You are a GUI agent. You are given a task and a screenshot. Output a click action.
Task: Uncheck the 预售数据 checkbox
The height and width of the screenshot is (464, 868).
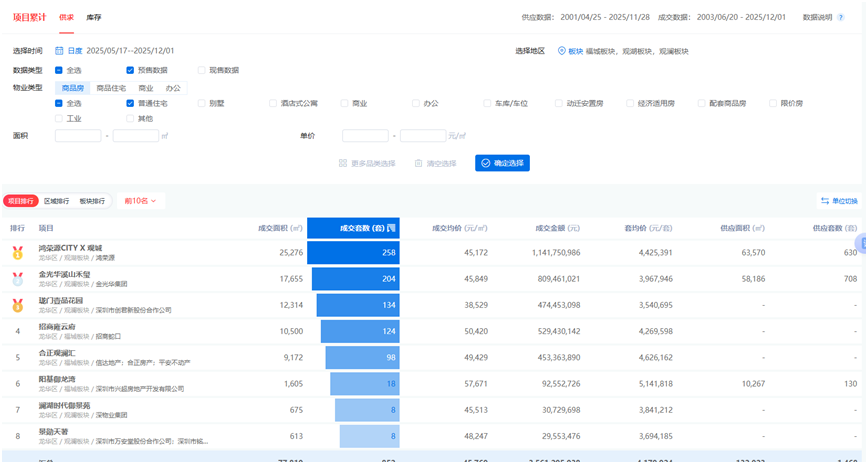(x=130, y=70)
